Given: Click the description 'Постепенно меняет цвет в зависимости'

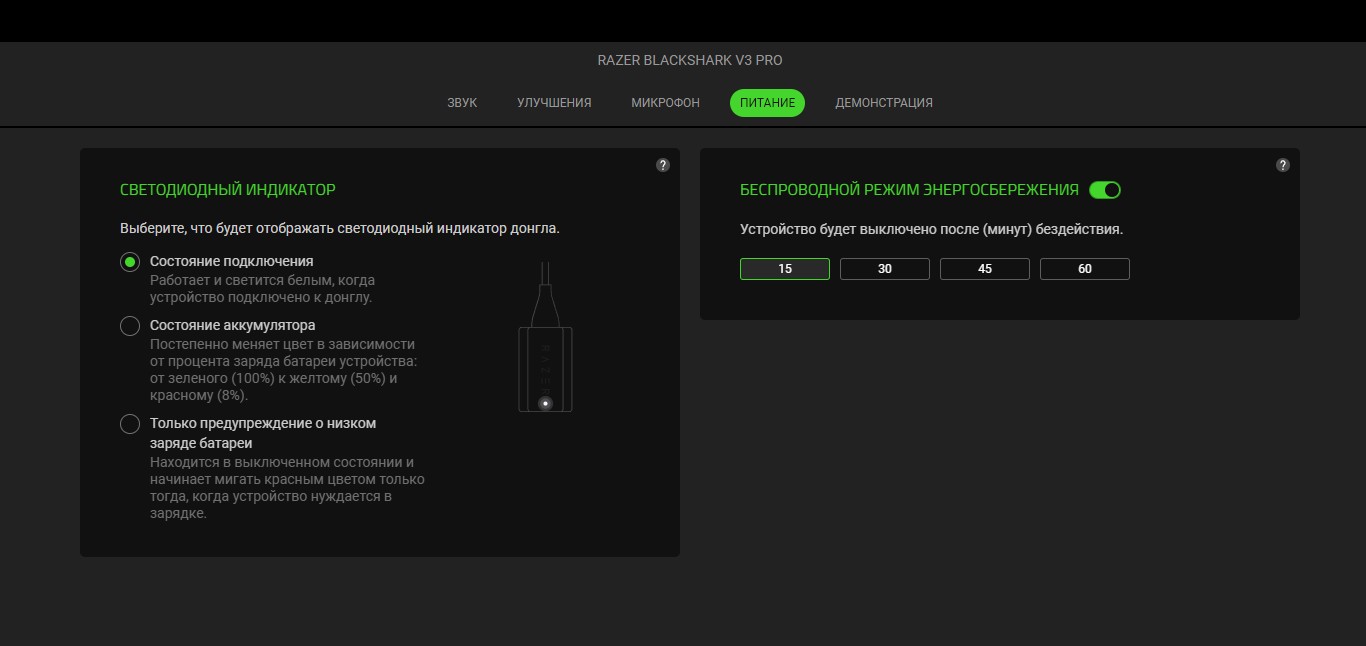Looking at the screenshot, I should [283, 370].
